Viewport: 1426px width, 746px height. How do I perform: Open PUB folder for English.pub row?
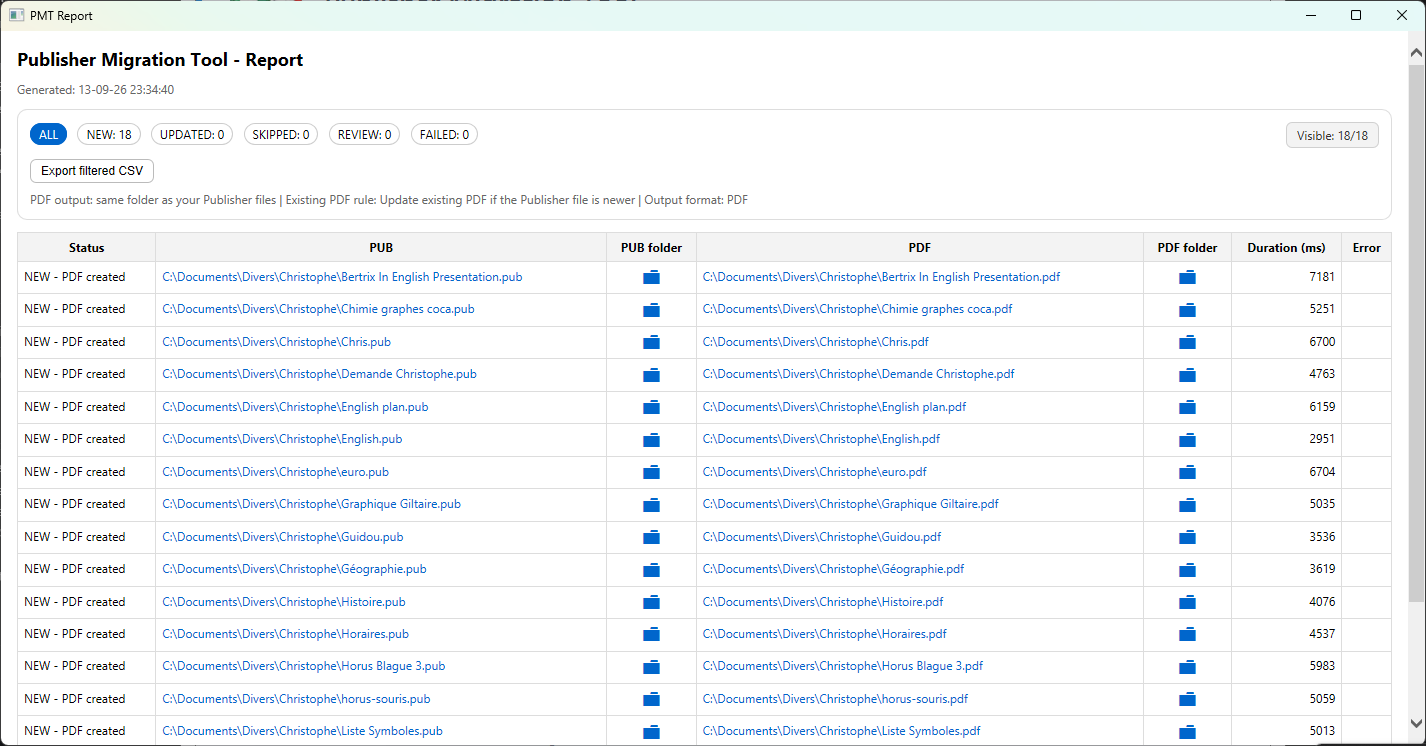(651, 440)
